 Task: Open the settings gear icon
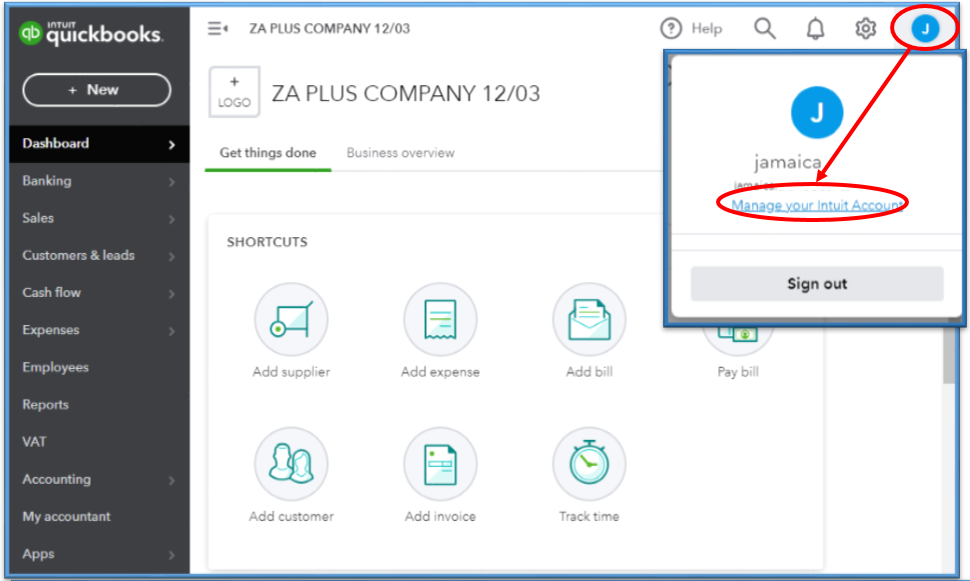865,28
